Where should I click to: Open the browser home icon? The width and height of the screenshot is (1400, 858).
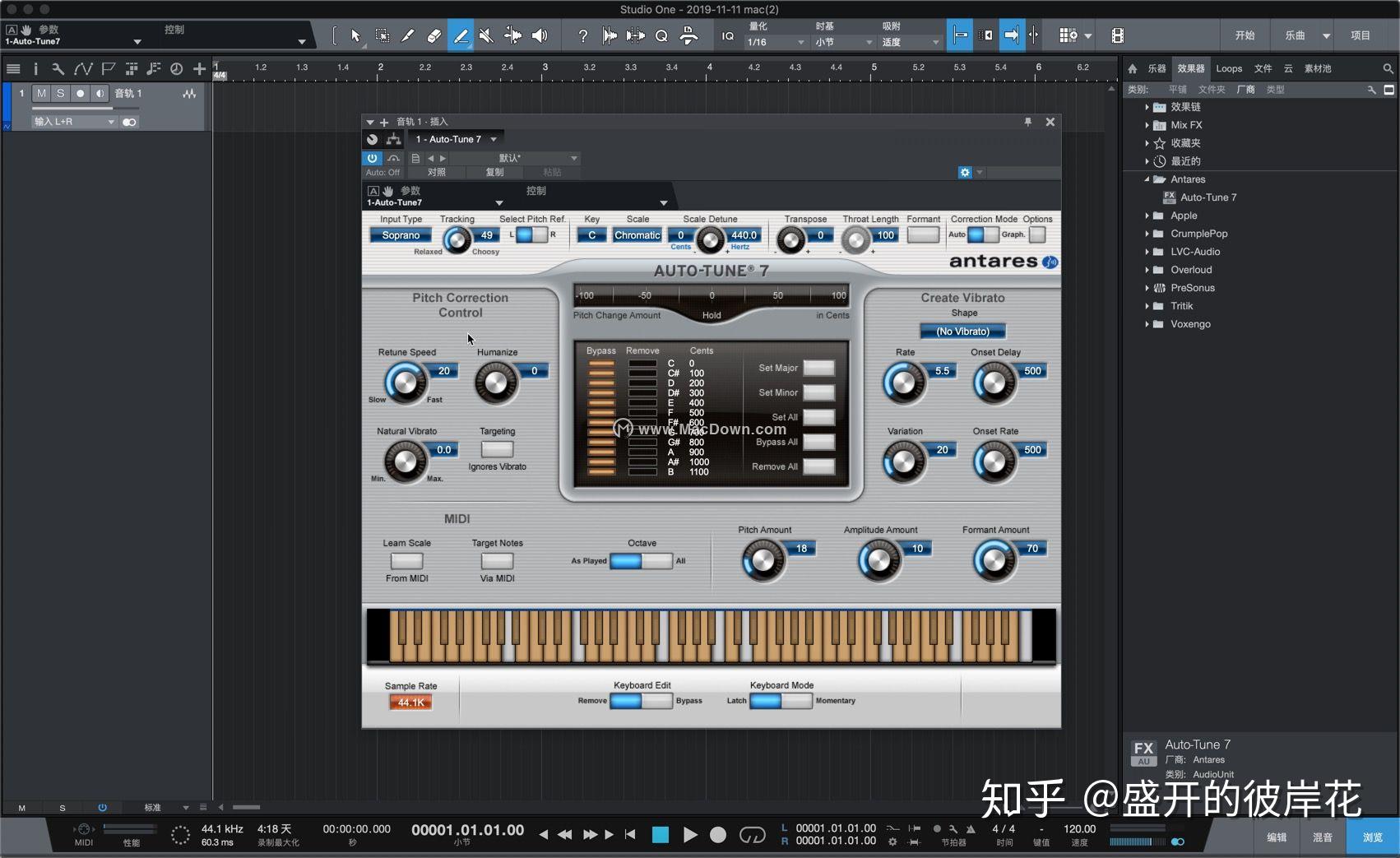[x=1133, y=68]
